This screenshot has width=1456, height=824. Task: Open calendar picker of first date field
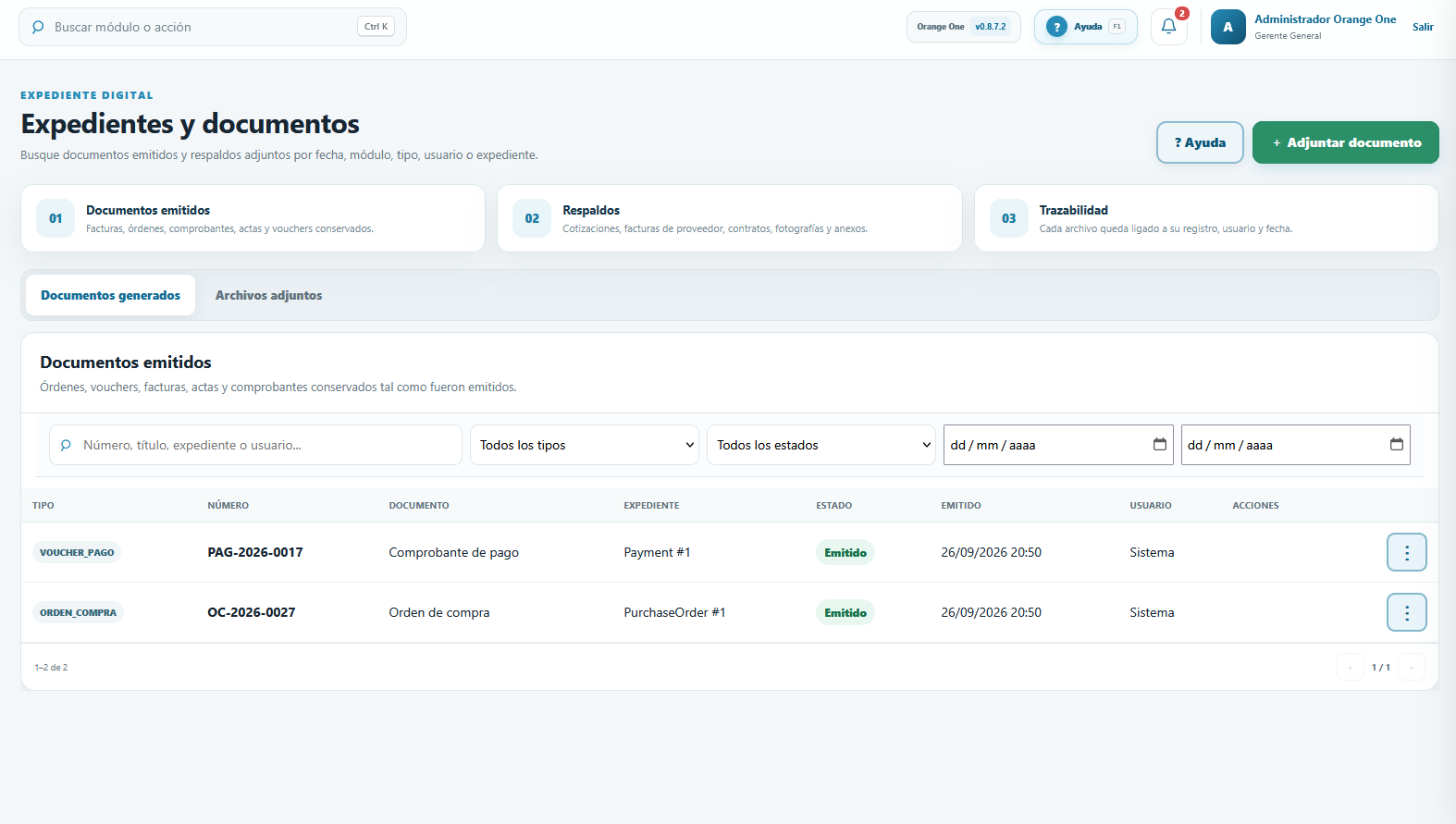pos(1159,445)
